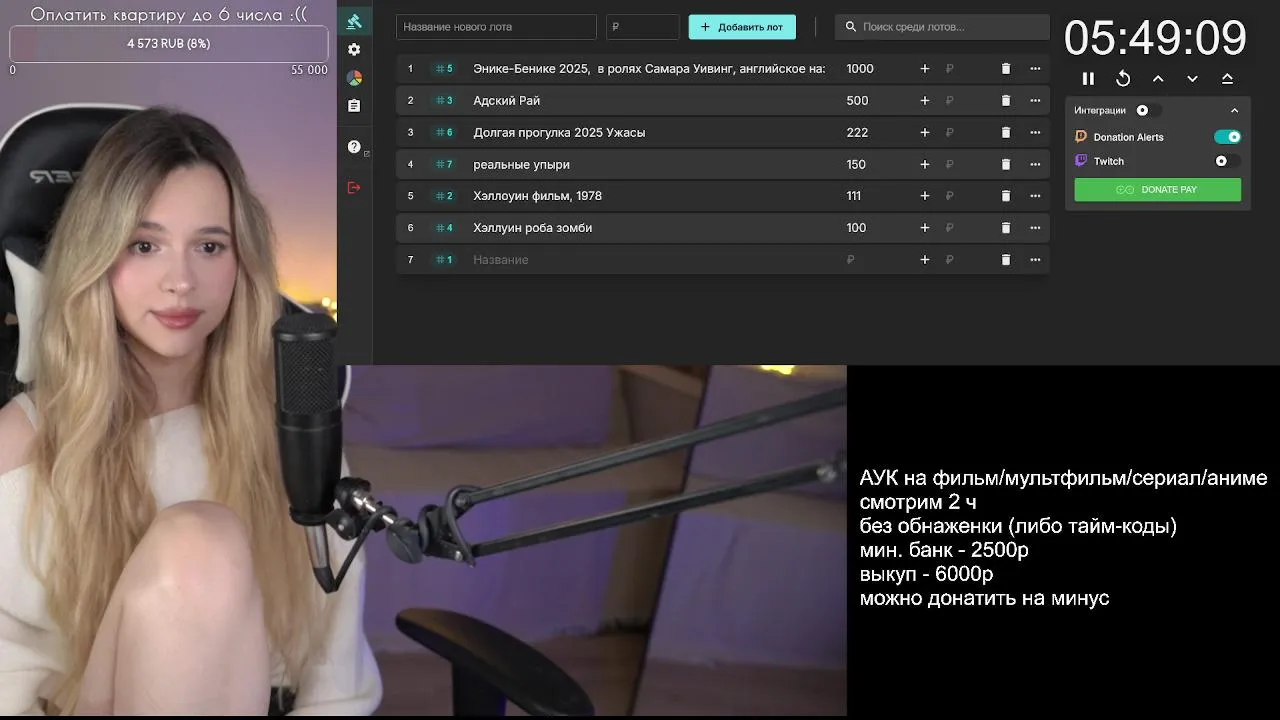The image size is (1280, 720).
Task: Toggle the Интеграции master switch
Action: [1148, 110]
